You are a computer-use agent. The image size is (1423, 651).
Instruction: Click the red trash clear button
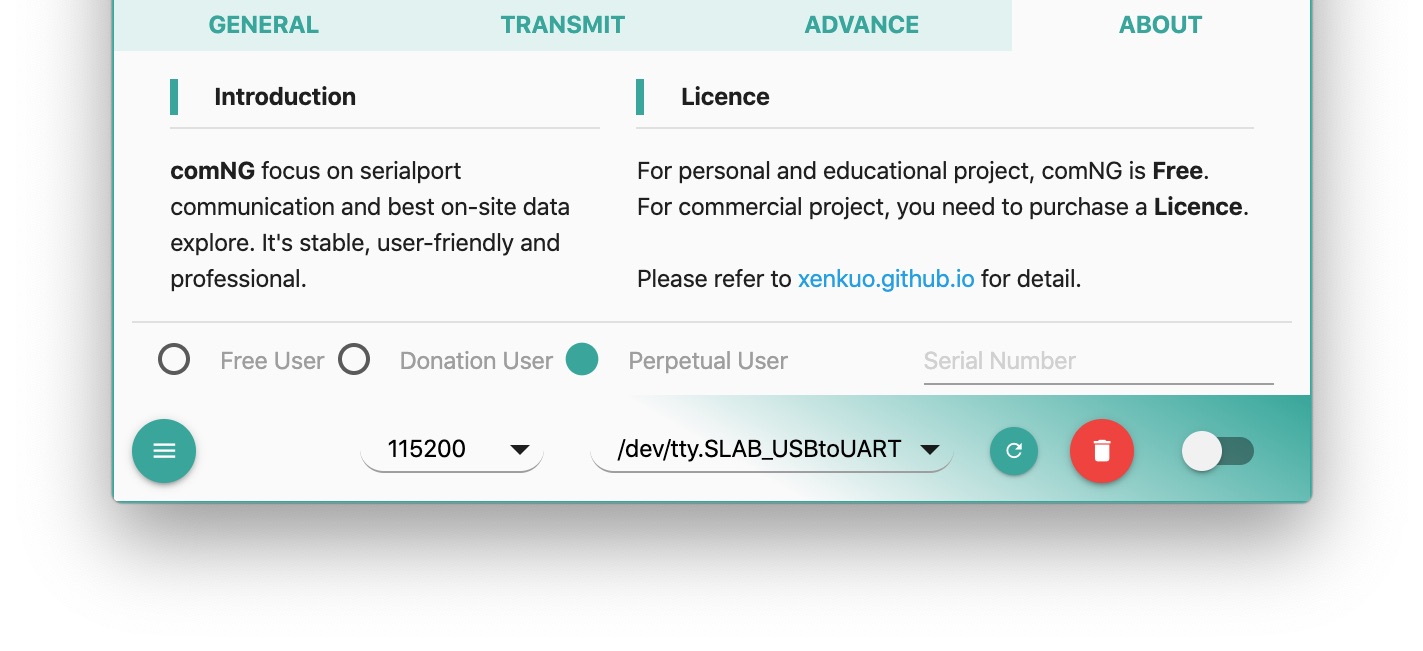click(1101, 451)
